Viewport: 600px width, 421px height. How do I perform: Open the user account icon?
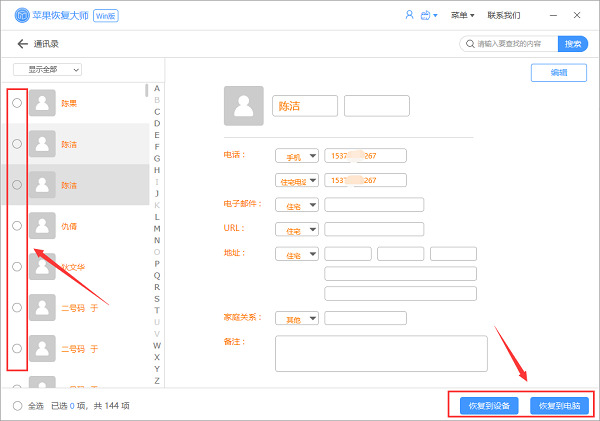coord(409,15)
